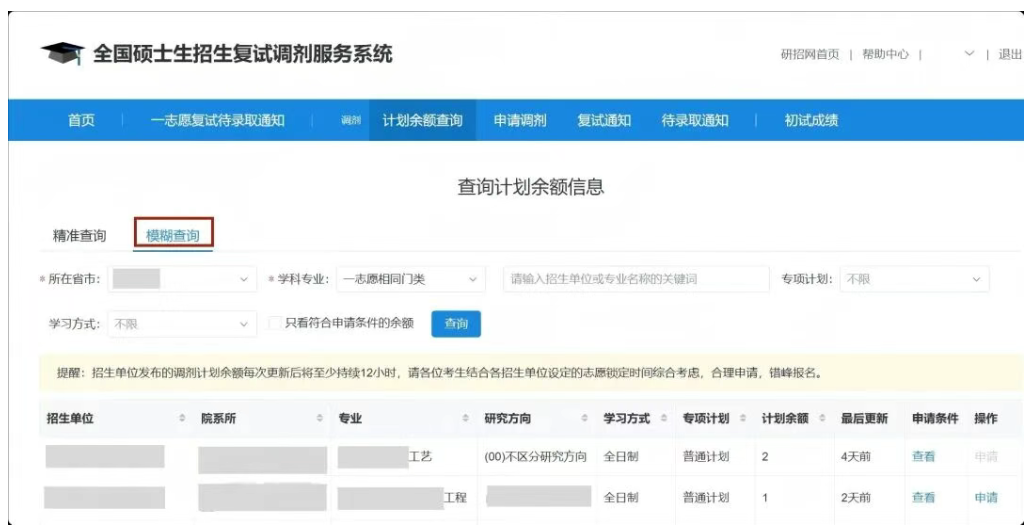
Task: Sort by 学习方式 column sort icon
Action: pos(664,418)
